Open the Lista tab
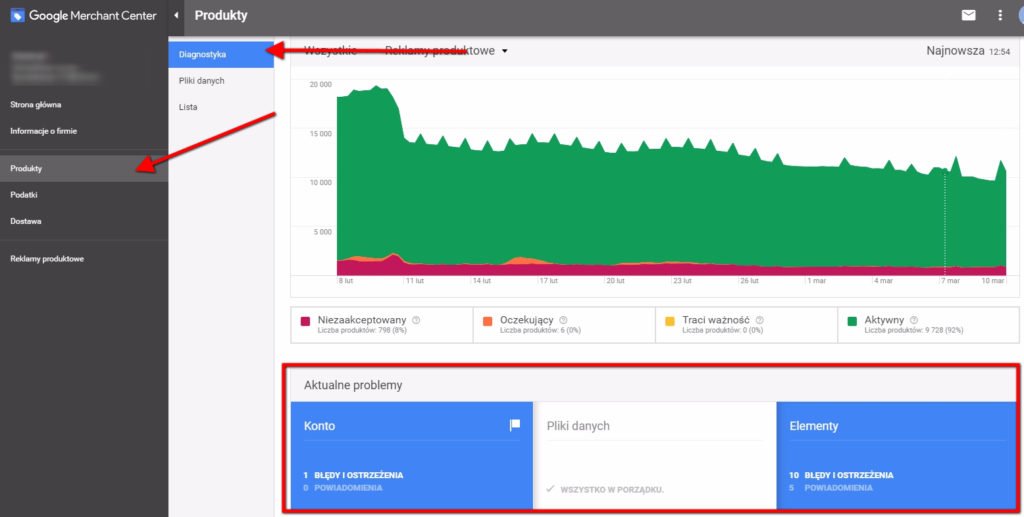The image size is (1024, 517). 221,107
